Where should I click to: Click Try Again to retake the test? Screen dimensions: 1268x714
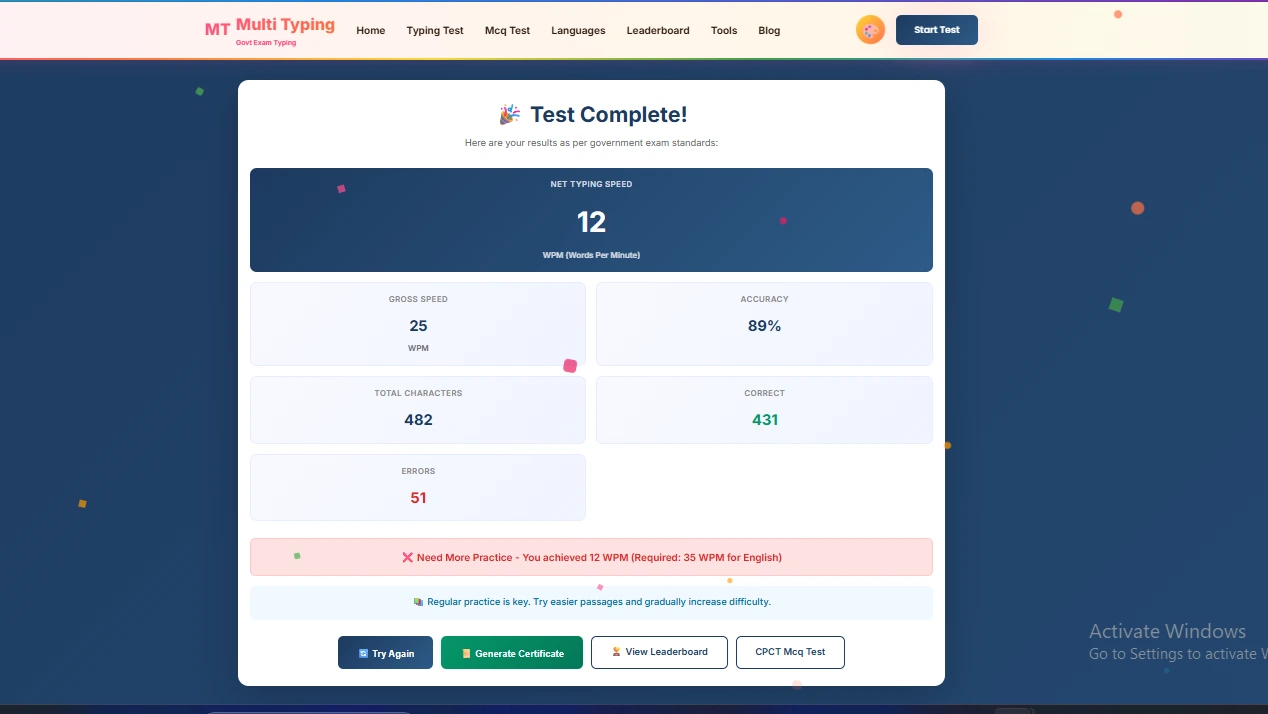pos(385,652)
